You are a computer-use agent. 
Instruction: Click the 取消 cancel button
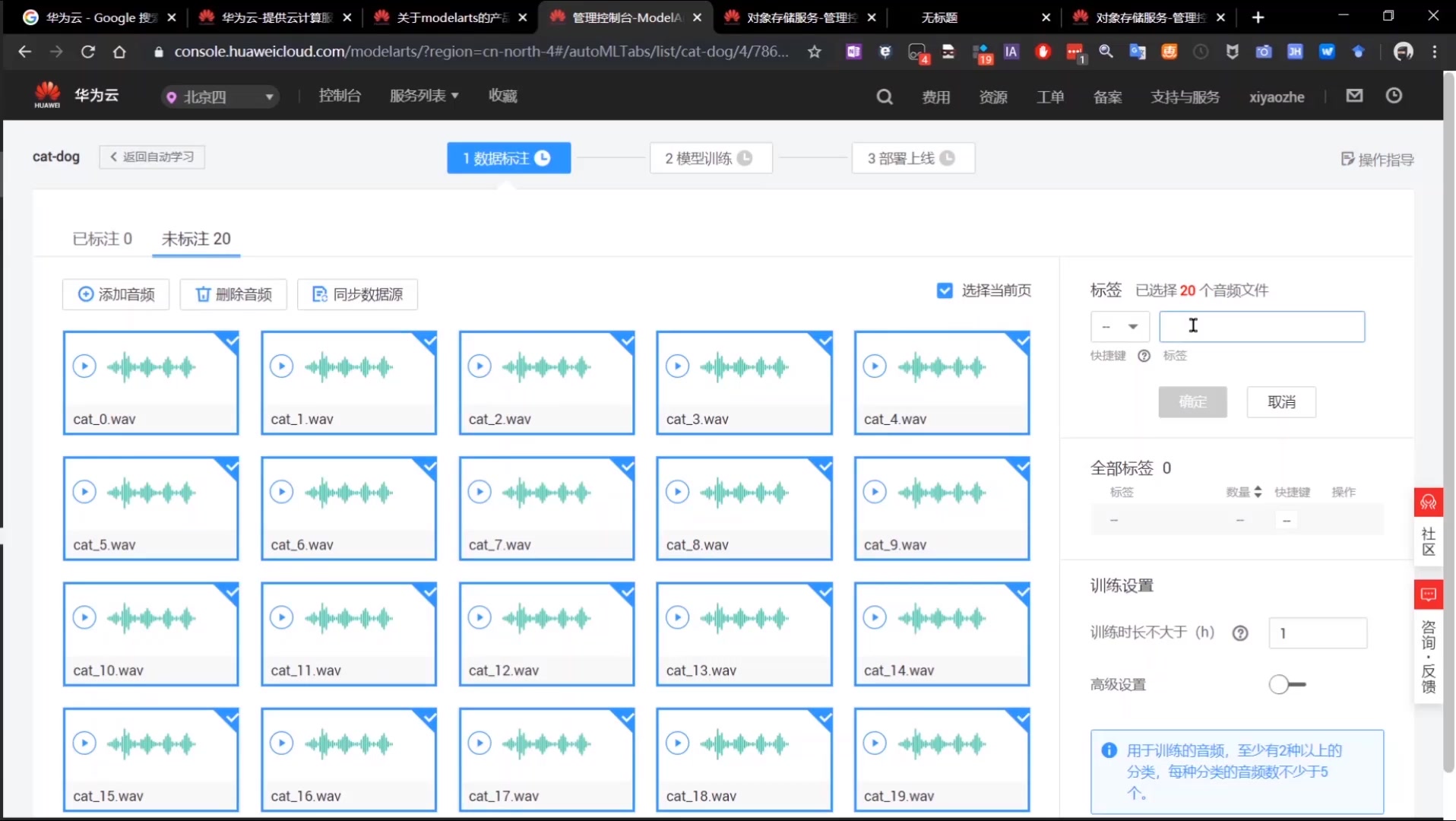pos(1281,402)
